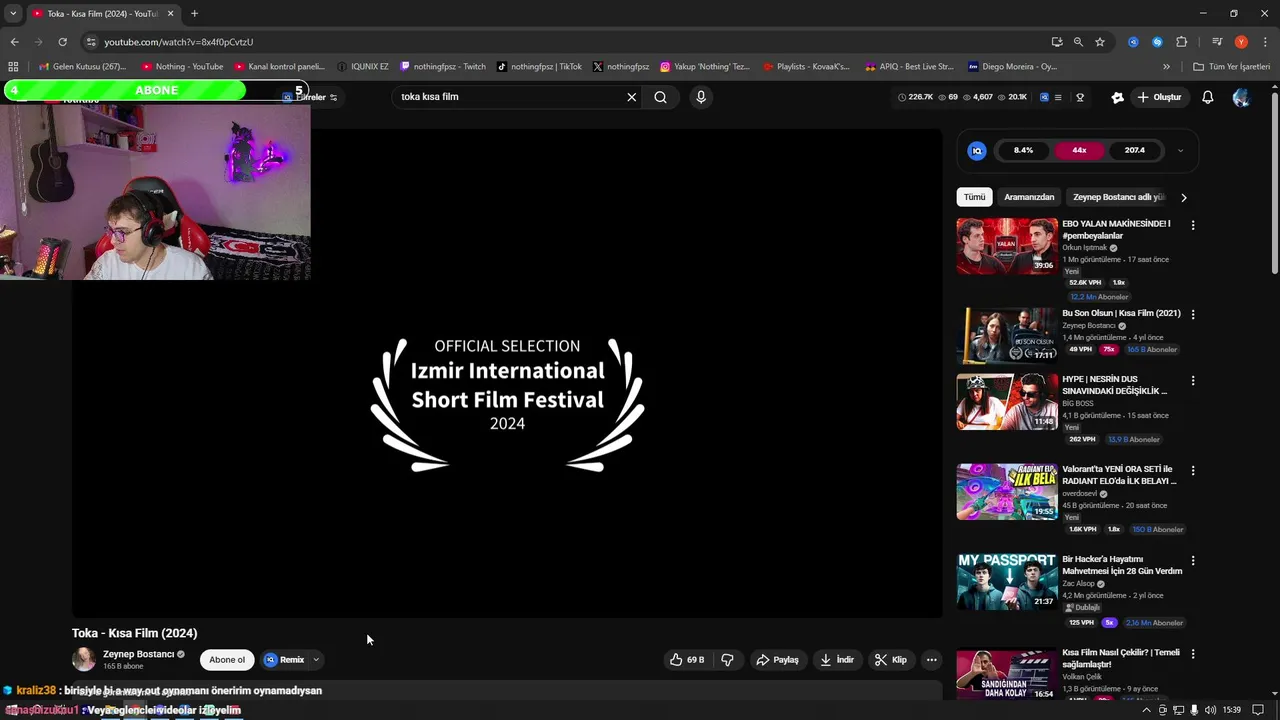Dislike the video with thumbs down
1280x720 pixels.
point(728,660)
